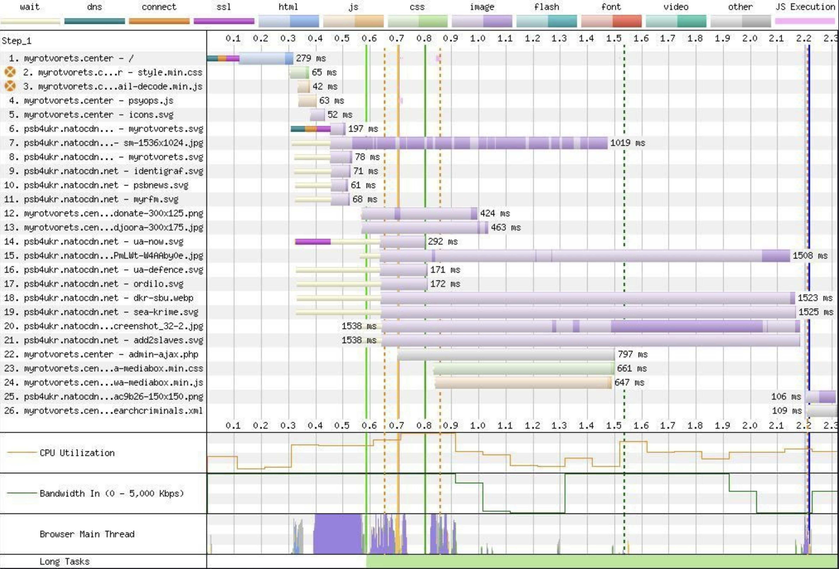Click the 1.0 second mark on top time axis
The image size is (839, 569).
pyautogui.click(x=477, y=39)
